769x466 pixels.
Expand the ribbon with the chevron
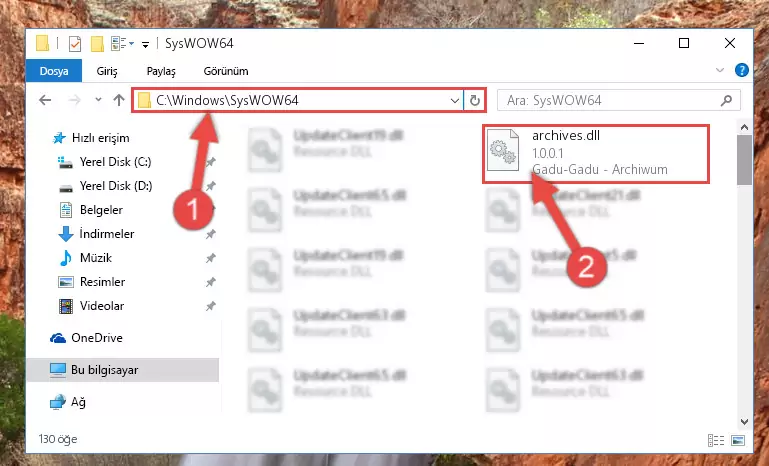point(719,70)
